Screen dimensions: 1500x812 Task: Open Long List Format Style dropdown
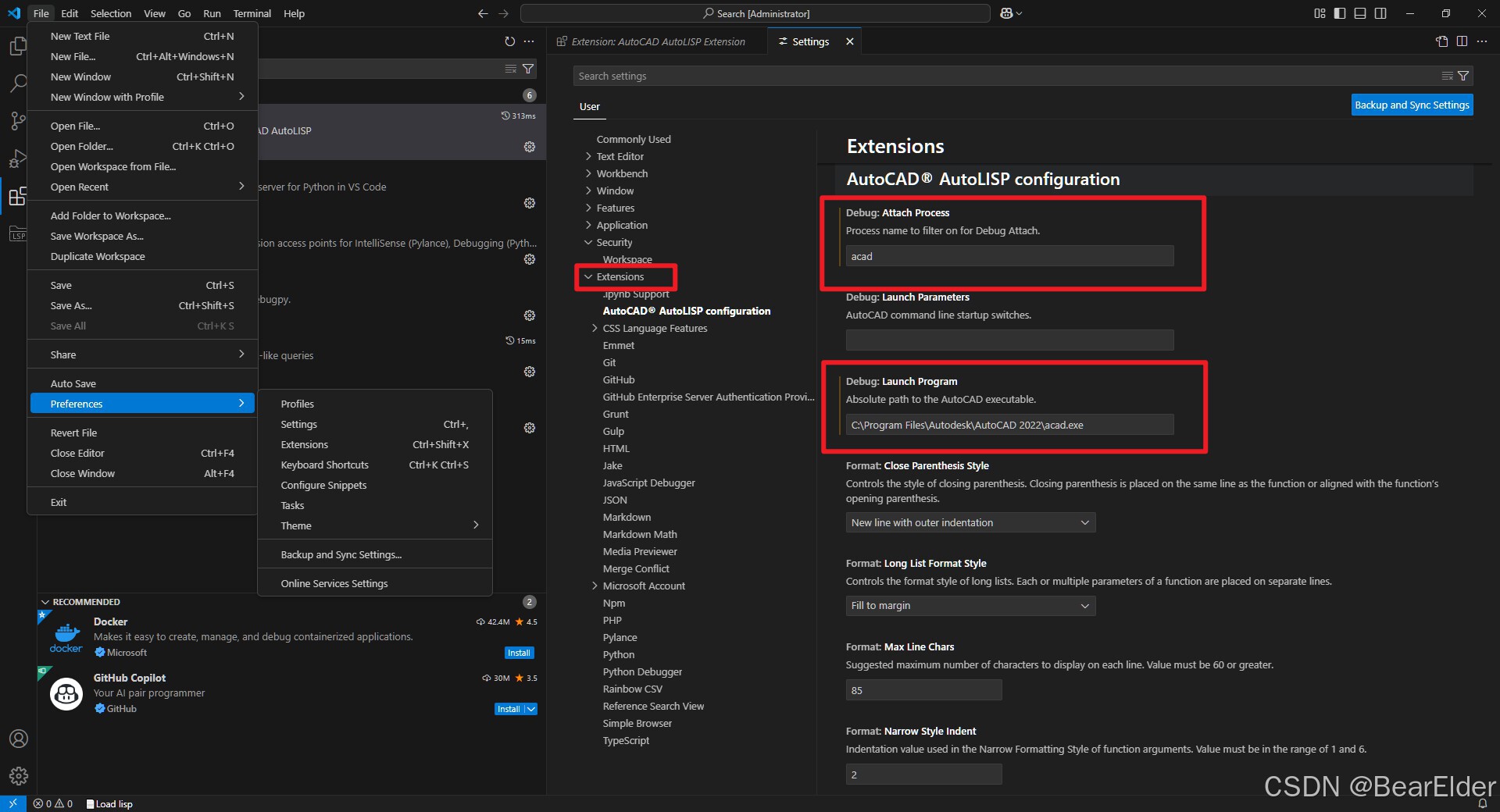970,605
